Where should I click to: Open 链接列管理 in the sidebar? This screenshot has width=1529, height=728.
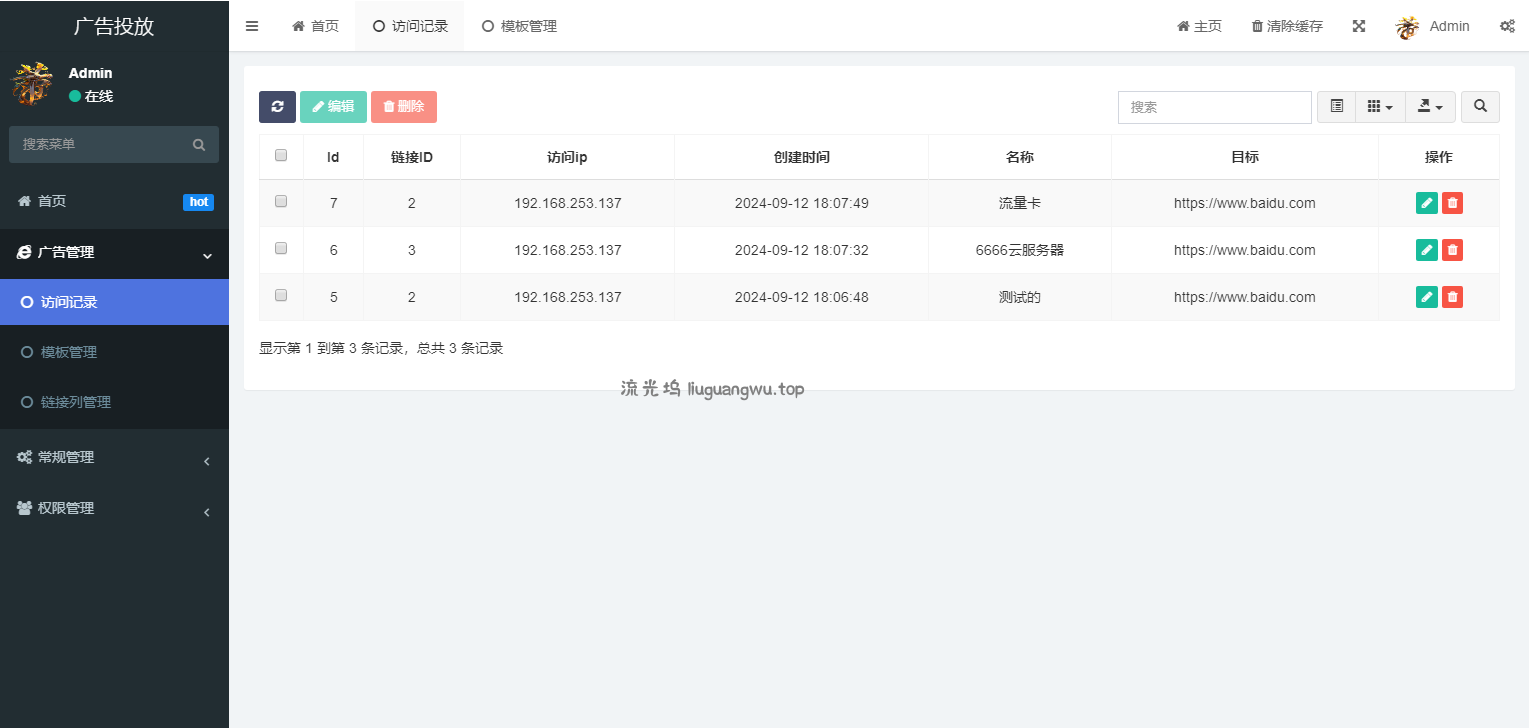[x=76, y=402]
